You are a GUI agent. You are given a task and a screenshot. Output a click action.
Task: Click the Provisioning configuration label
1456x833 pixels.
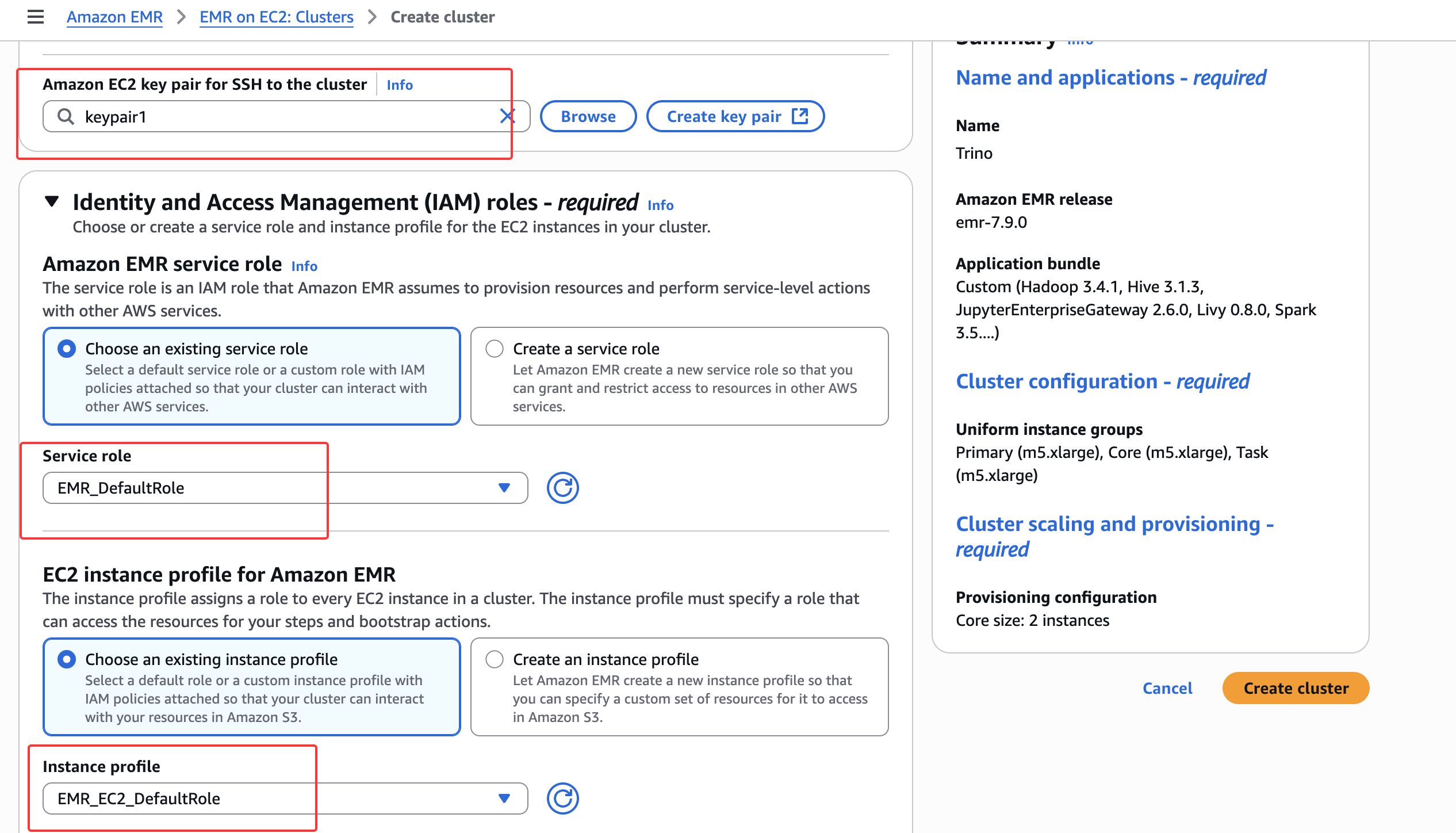(1056, 597)
